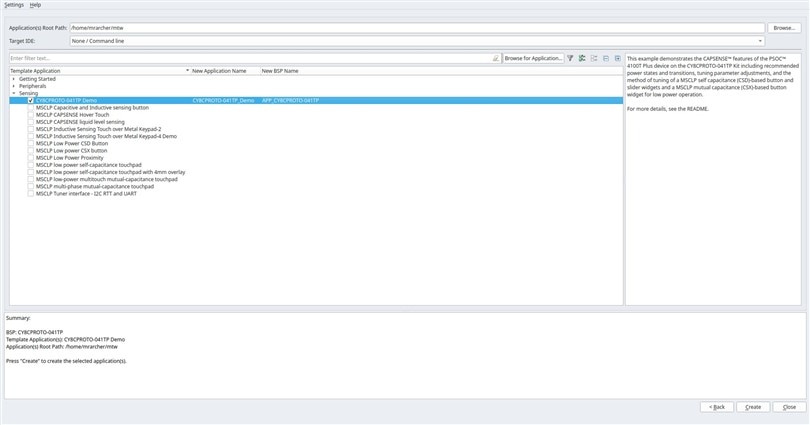Check MSCLP CAPSENSE Hover Touch checkbox
The height and width of the screenshot is (425, 810).
tap(31, 115)
